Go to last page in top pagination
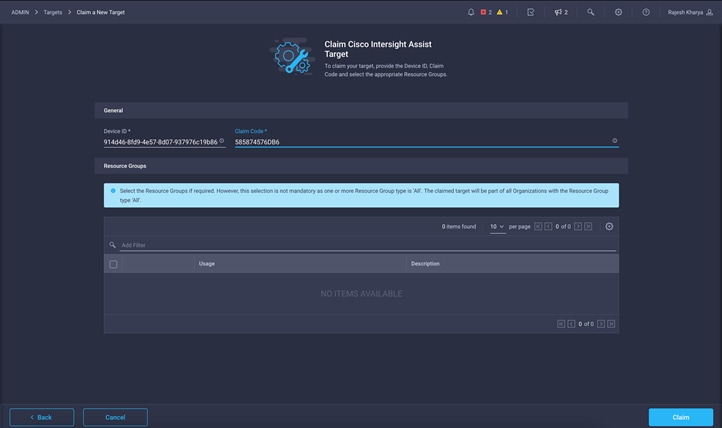The width and height of the screenshot is (722, 428). (x=588, y=226)
